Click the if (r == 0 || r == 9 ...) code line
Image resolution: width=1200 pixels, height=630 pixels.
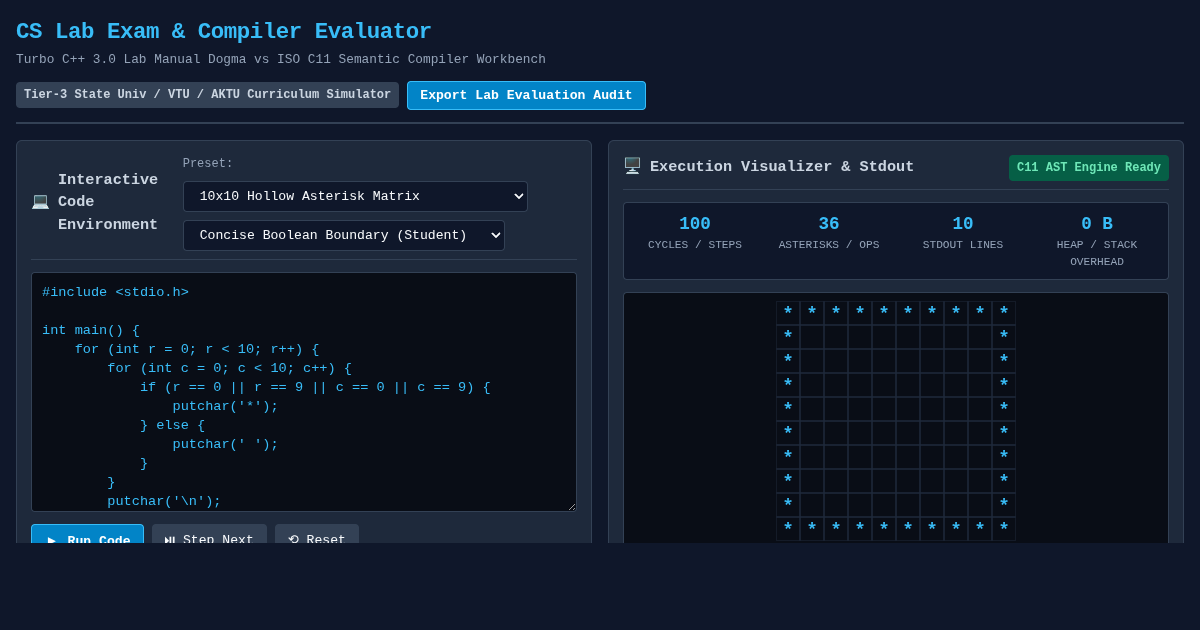[315, 387]
